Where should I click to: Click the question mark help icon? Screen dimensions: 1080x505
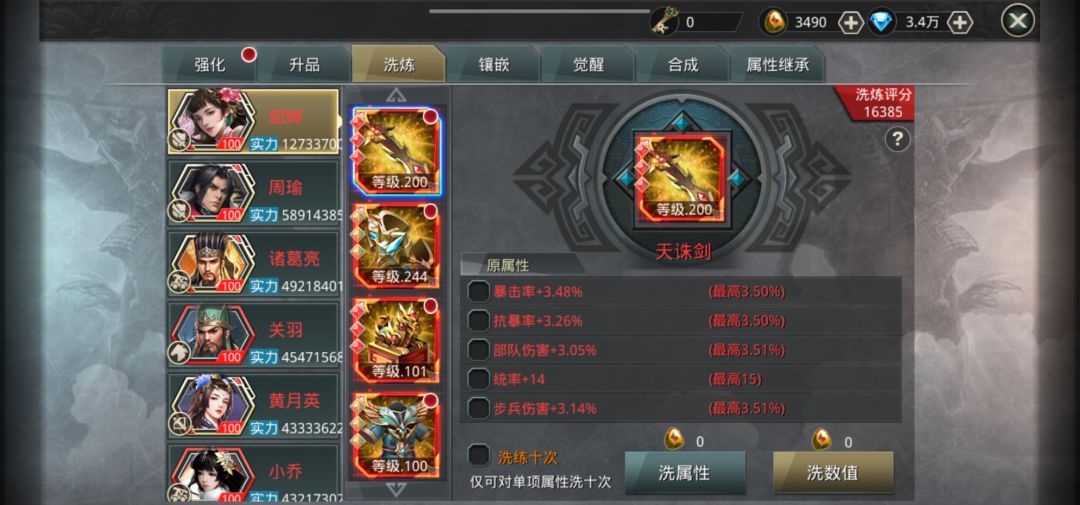897,140
